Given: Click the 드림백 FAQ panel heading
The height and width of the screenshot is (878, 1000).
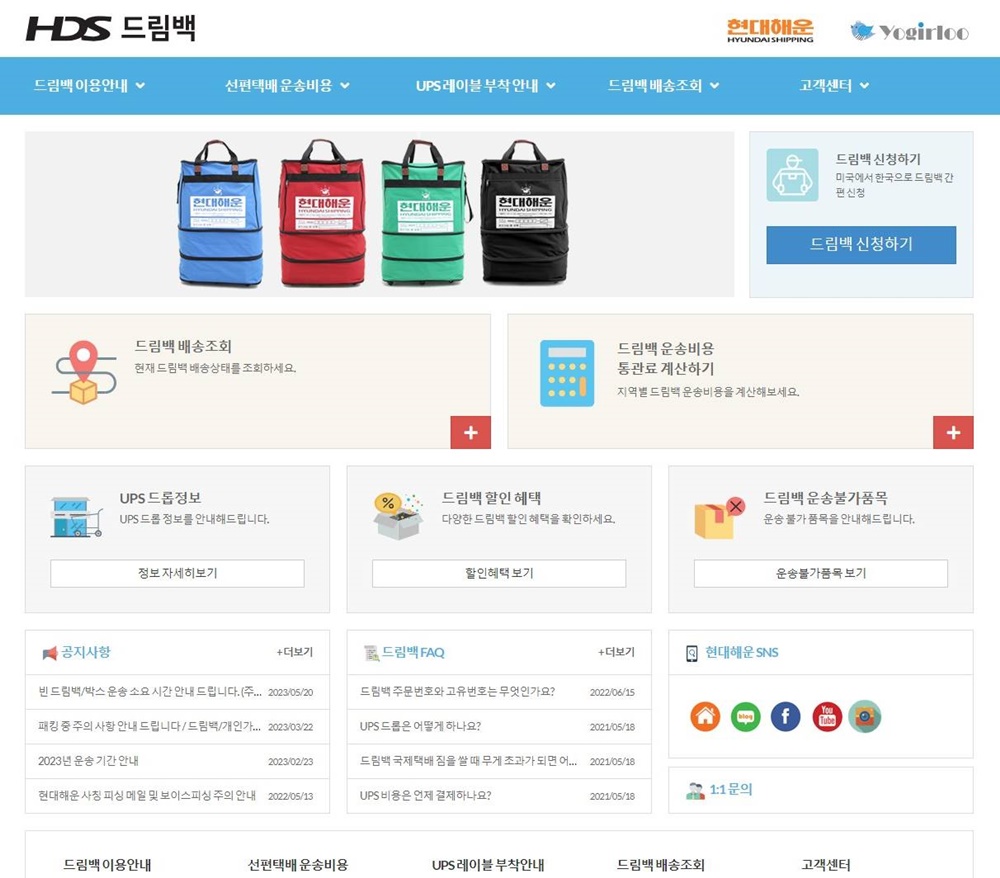Looking at the screenshot, I should pyautogui.click(x=413, y=652).
